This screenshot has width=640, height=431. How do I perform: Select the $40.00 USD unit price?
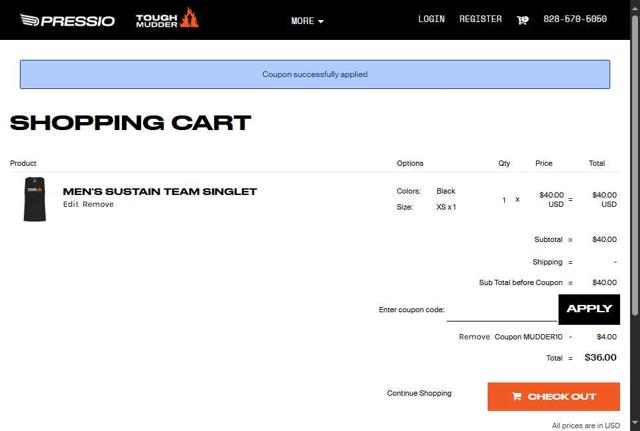(551, 200)
